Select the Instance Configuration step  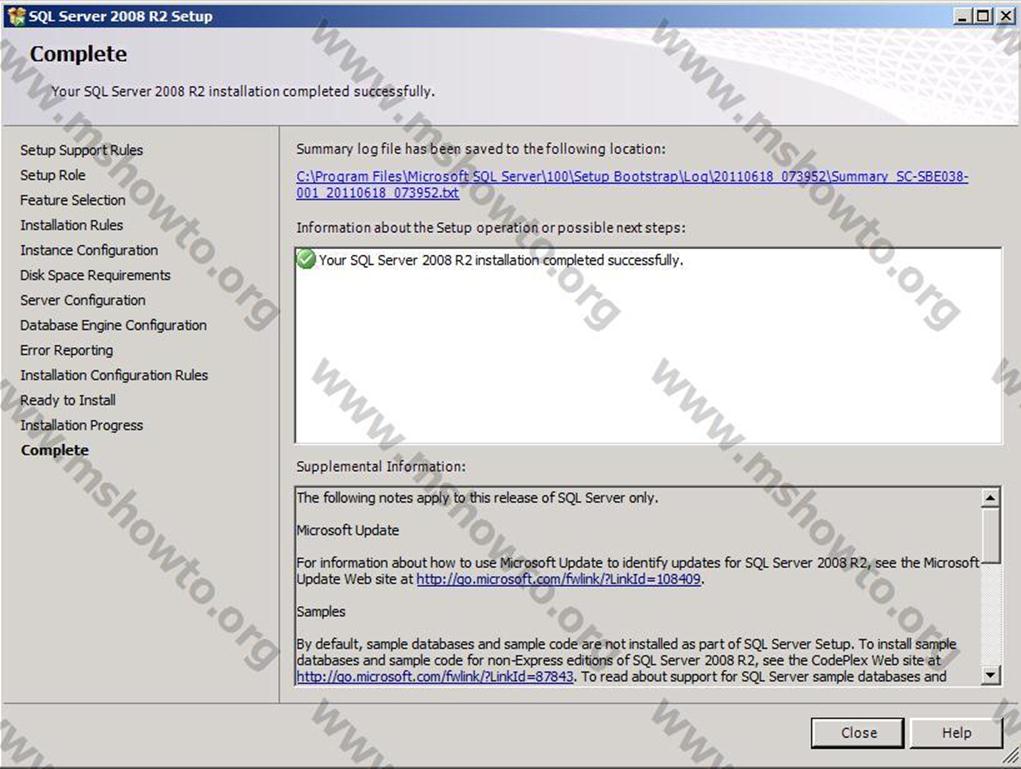pyautogui.click(x=89, y=250)
